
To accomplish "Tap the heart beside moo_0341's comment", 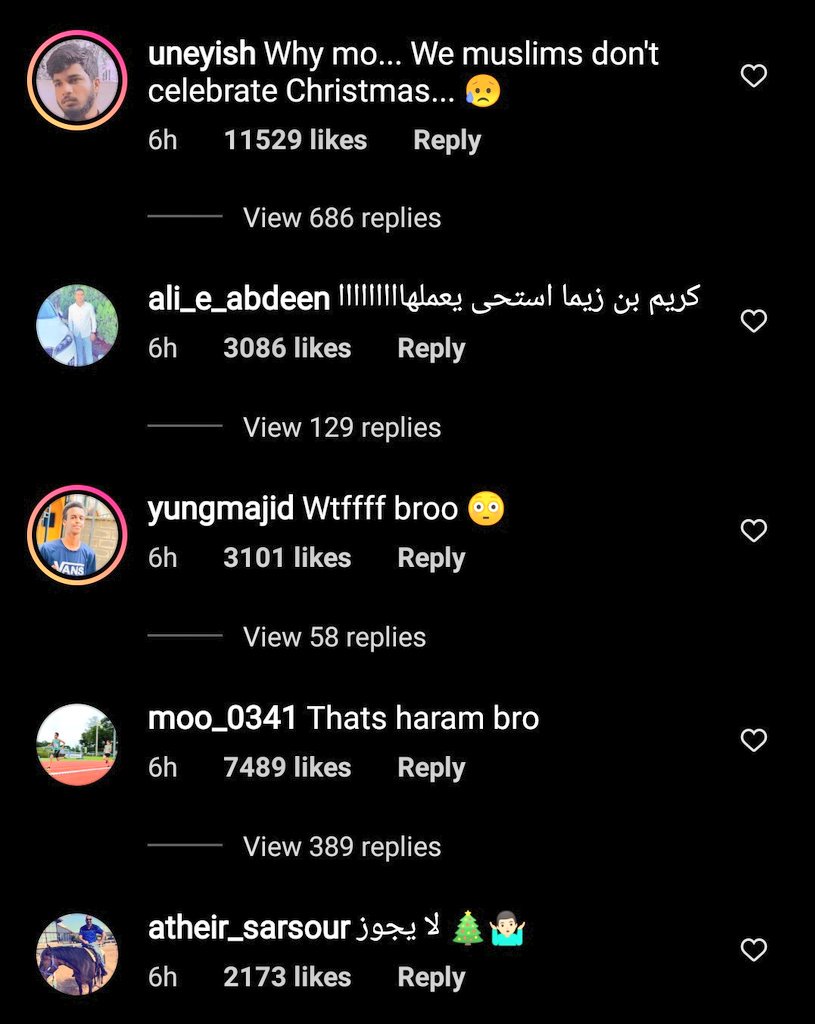I will [x=754, y=740].
